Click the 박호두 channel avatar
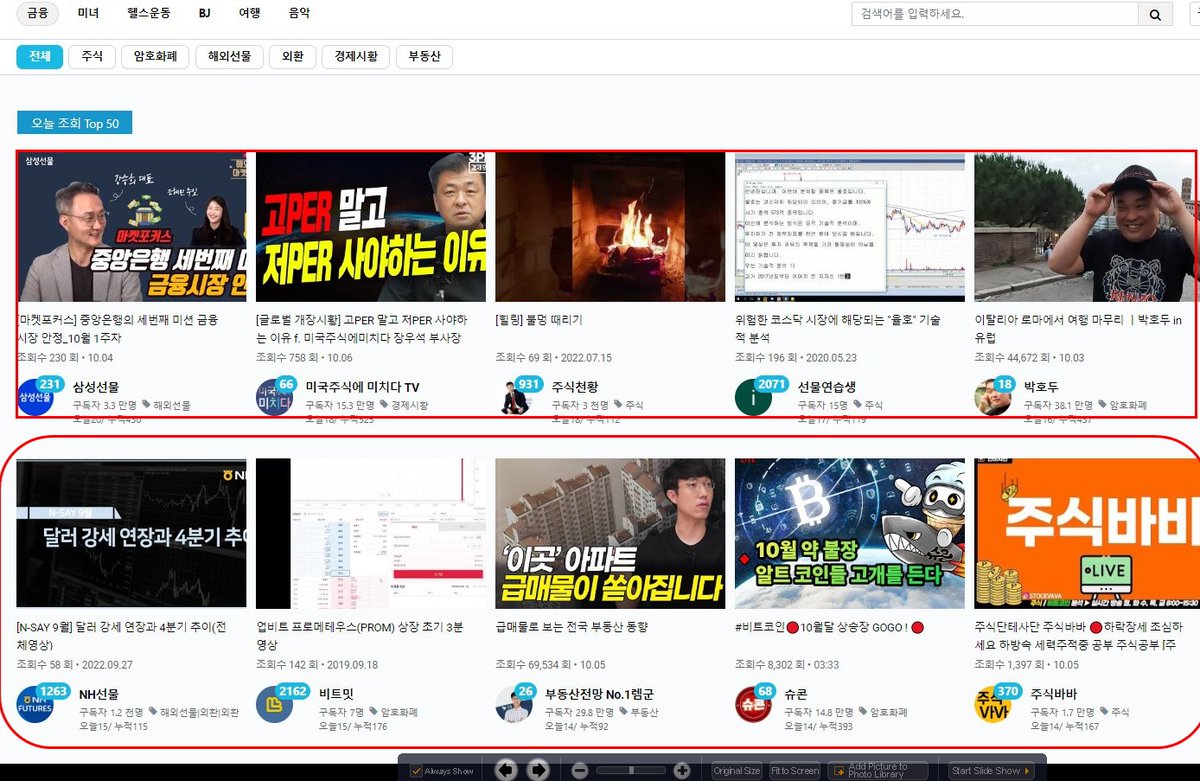Screen dimensions: 1200x781 click(x=993, y=397)
